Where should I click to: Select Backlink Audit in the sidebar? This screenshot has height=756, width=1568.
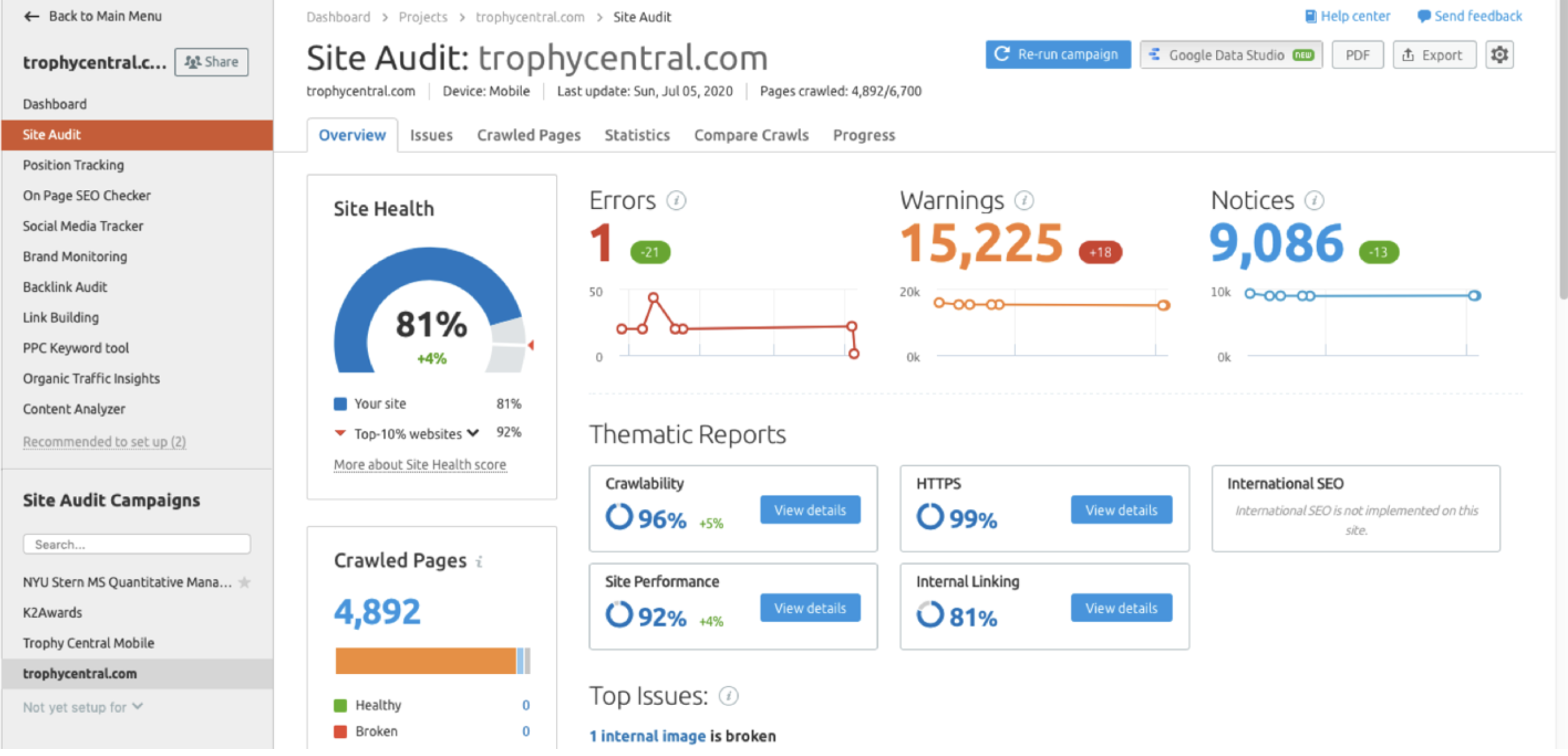(x=65, y=287)
